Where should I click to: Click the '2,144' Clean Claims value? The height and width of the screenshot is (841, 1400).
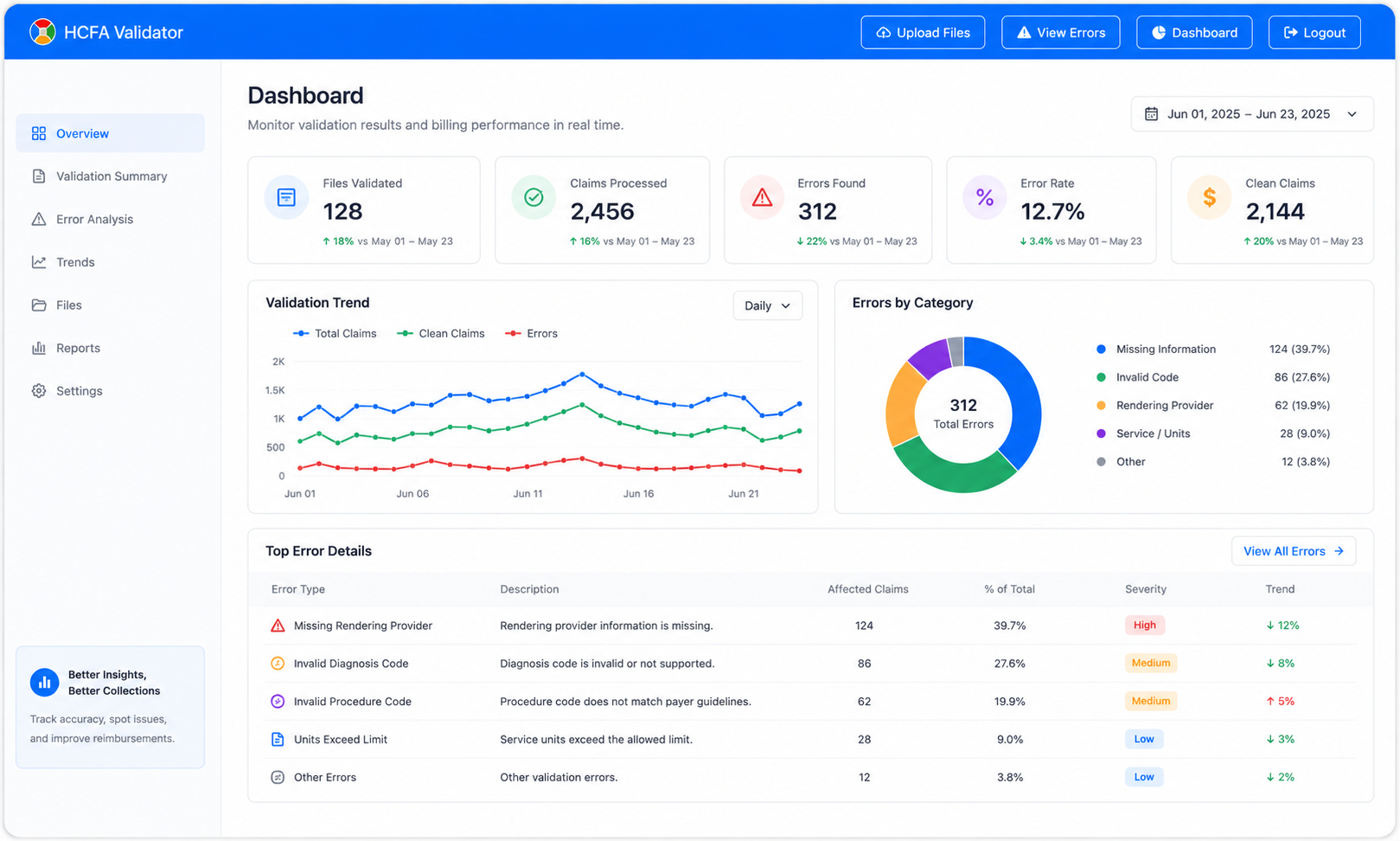pos(1275,211)
